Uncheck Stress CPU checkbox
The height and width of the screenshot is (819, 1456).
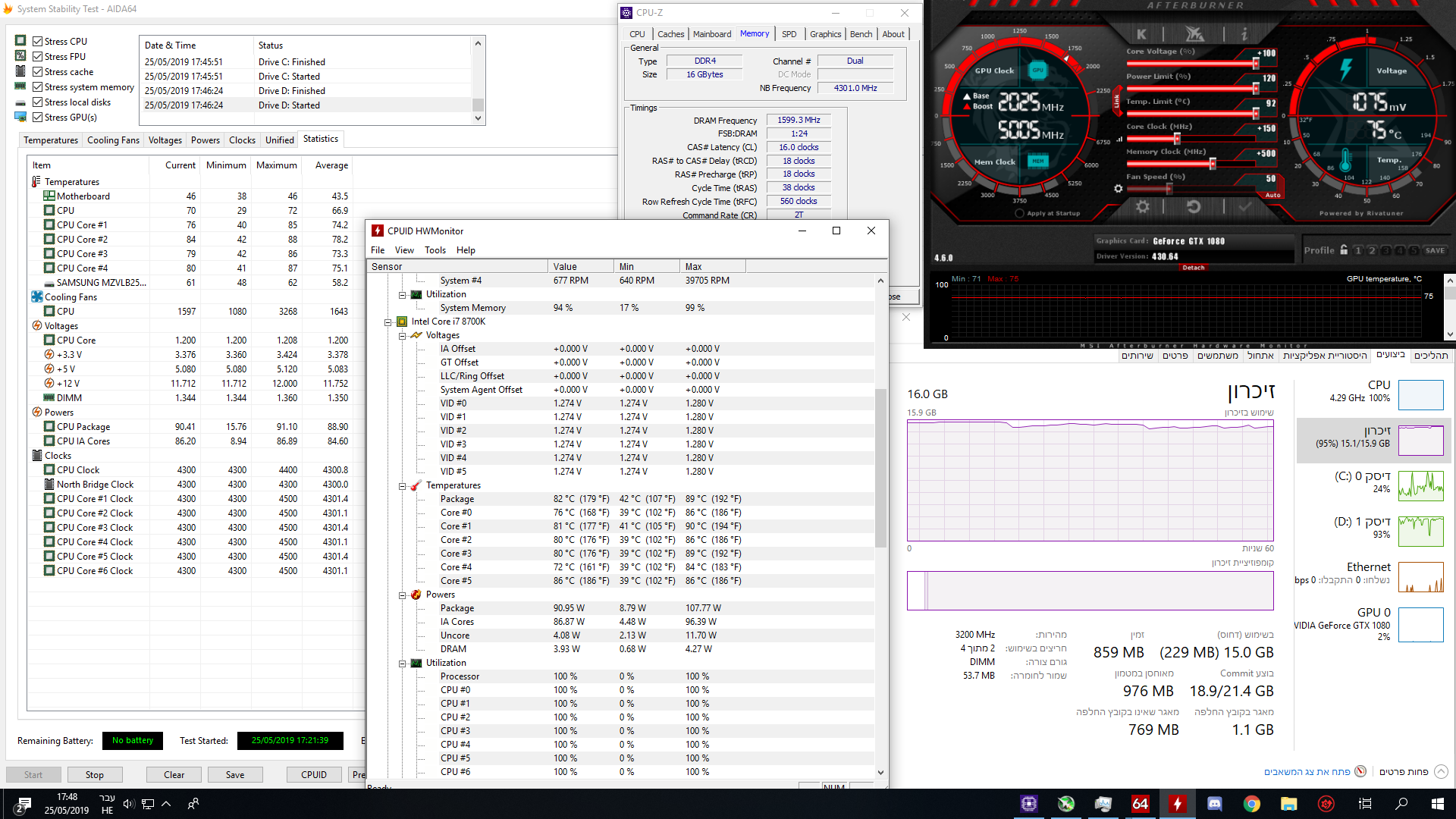(x=37, y=42)
